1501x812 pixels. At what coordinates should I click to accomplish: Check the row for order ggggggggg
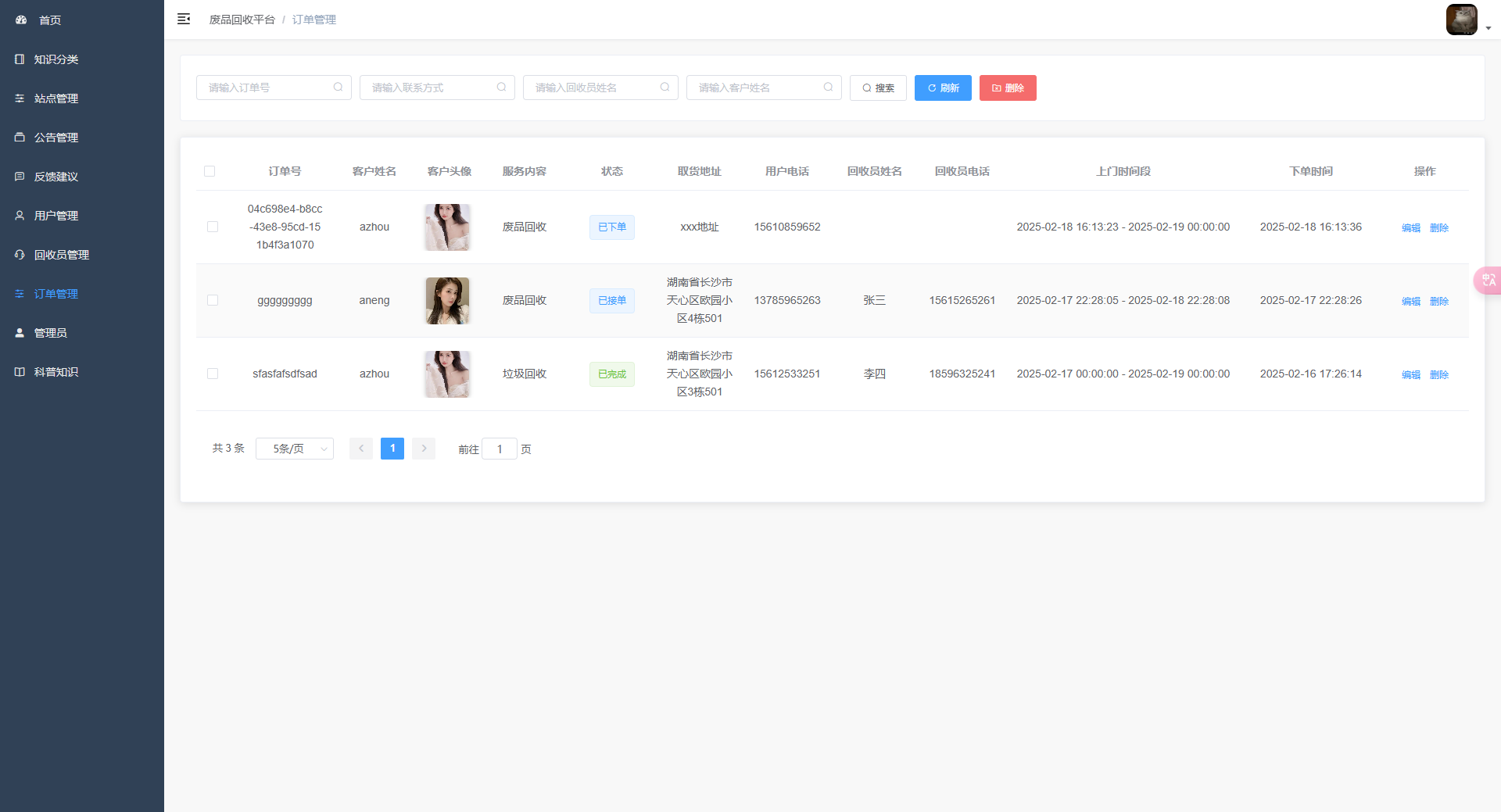pos(213,300)
